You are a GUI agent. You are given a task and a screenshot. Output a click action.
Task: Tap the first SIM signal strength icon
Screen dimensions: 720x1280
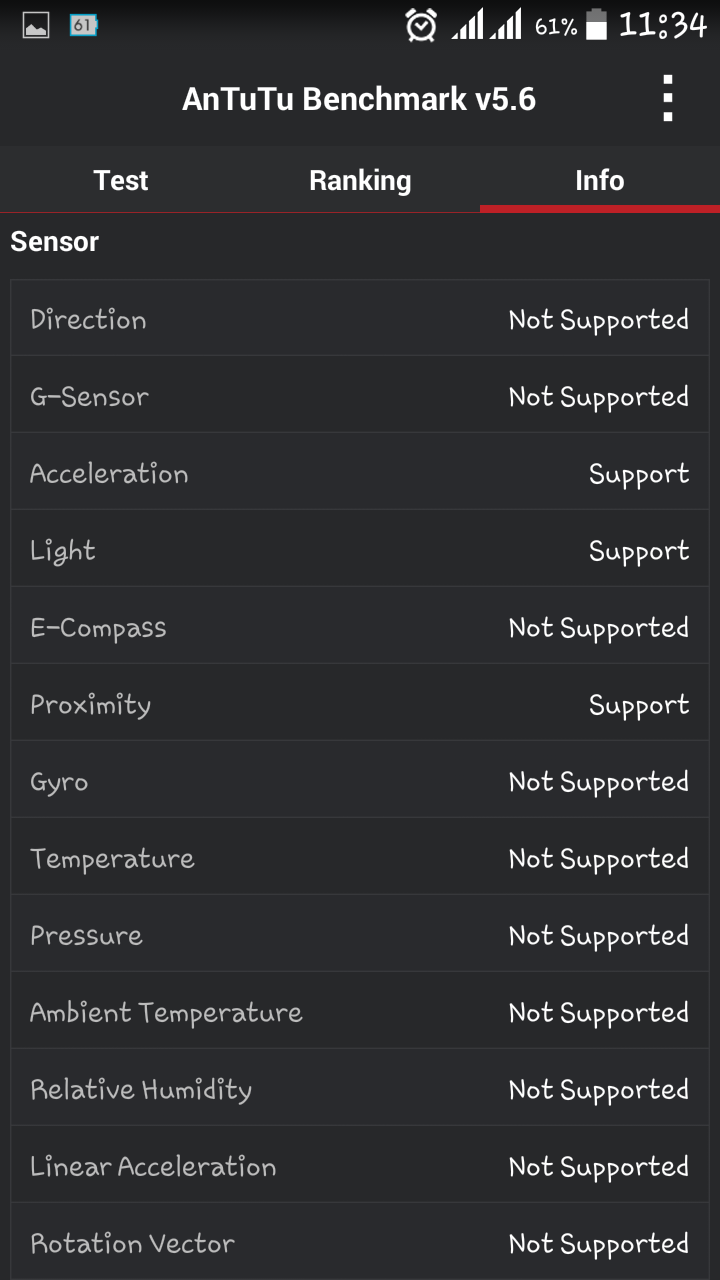click(467, 25)
